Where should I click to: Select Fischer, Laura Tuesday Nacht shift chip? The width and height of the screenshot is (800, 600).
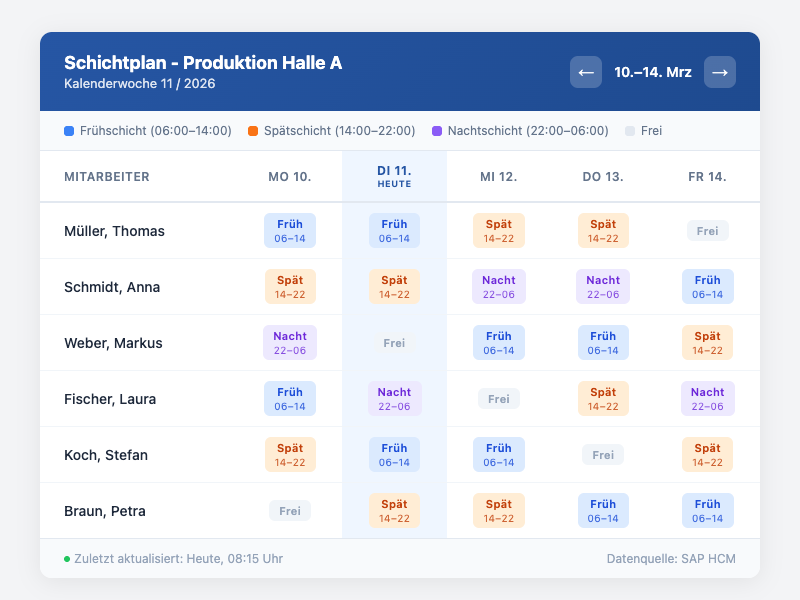(394, 398)
